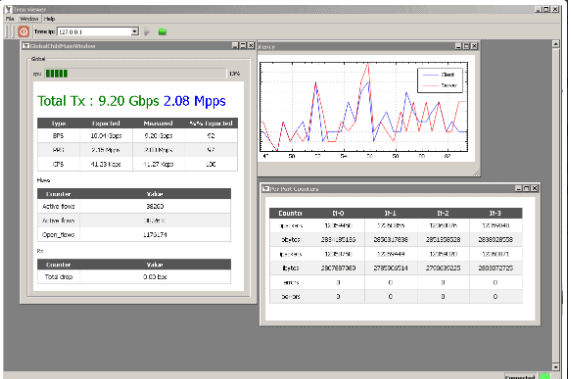Click the opackets row label
This screenshot has height=379, width=571.
pyautogui.click(x=291, y=226)
